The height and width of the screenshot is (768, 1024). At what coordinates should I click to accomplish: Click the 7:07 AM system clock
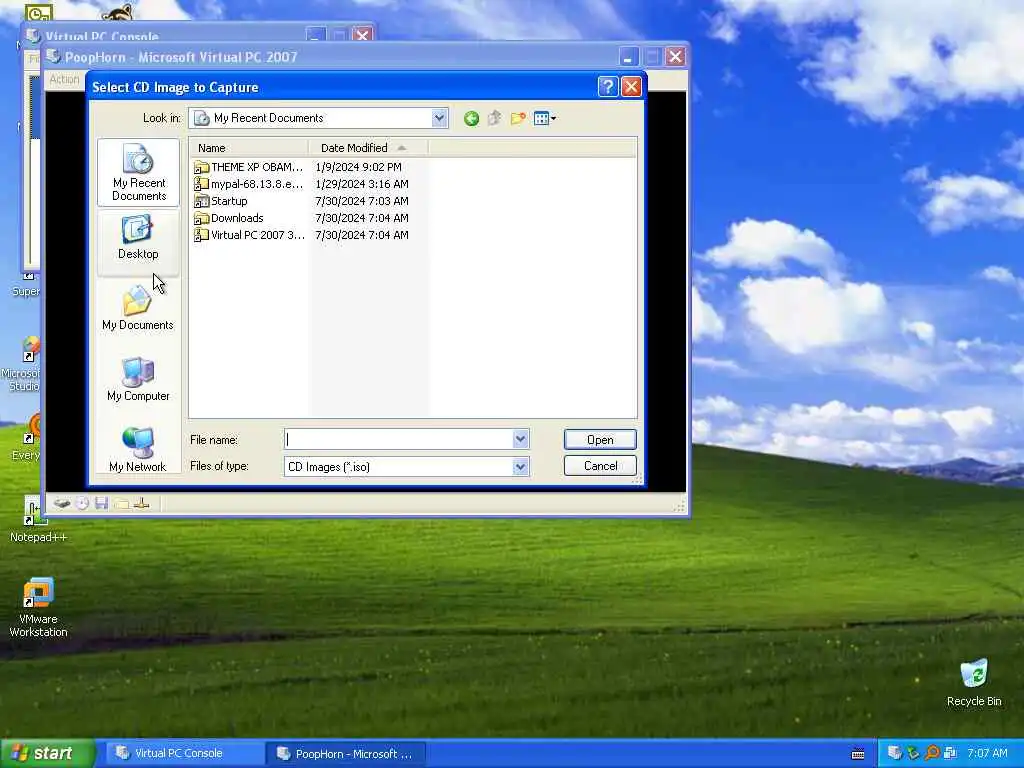[x=987, y=753]
